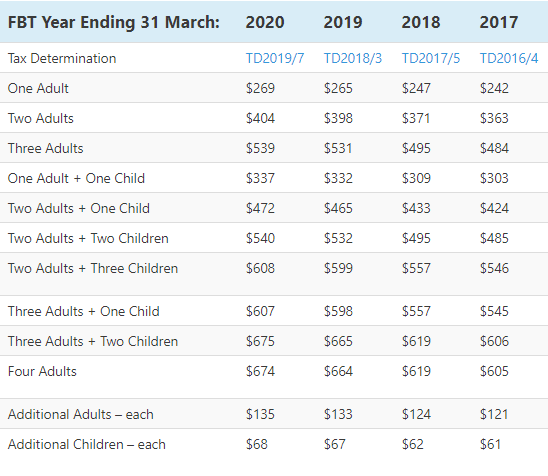
Task: Select the $539 Three Adults 2020 value
Action: [260, 148]
